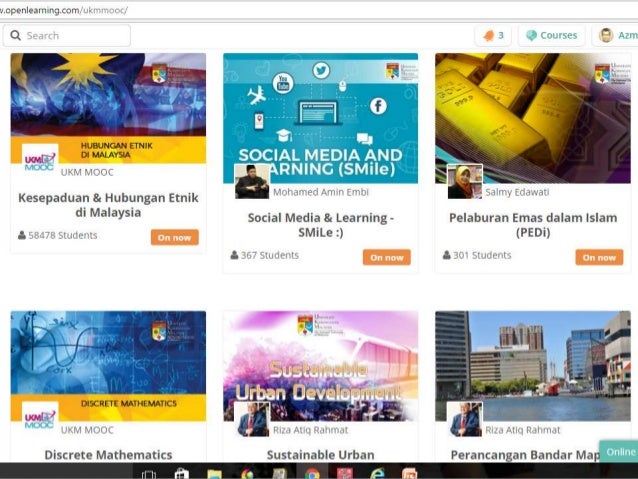Open the Discrete Mathematics course title
Screen dimensions: 638x479
(x=108, y=455)
